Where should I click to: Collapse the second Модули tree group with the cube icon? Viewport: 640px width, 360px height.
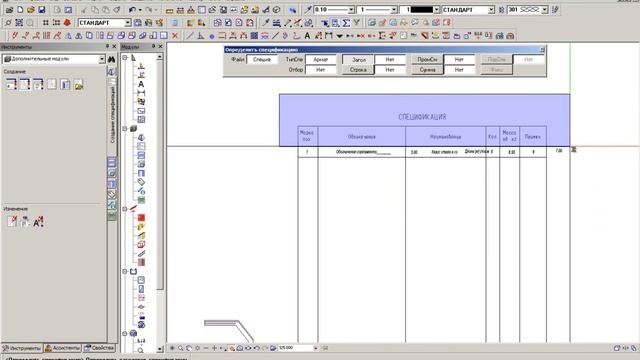(x=125, y=129)
